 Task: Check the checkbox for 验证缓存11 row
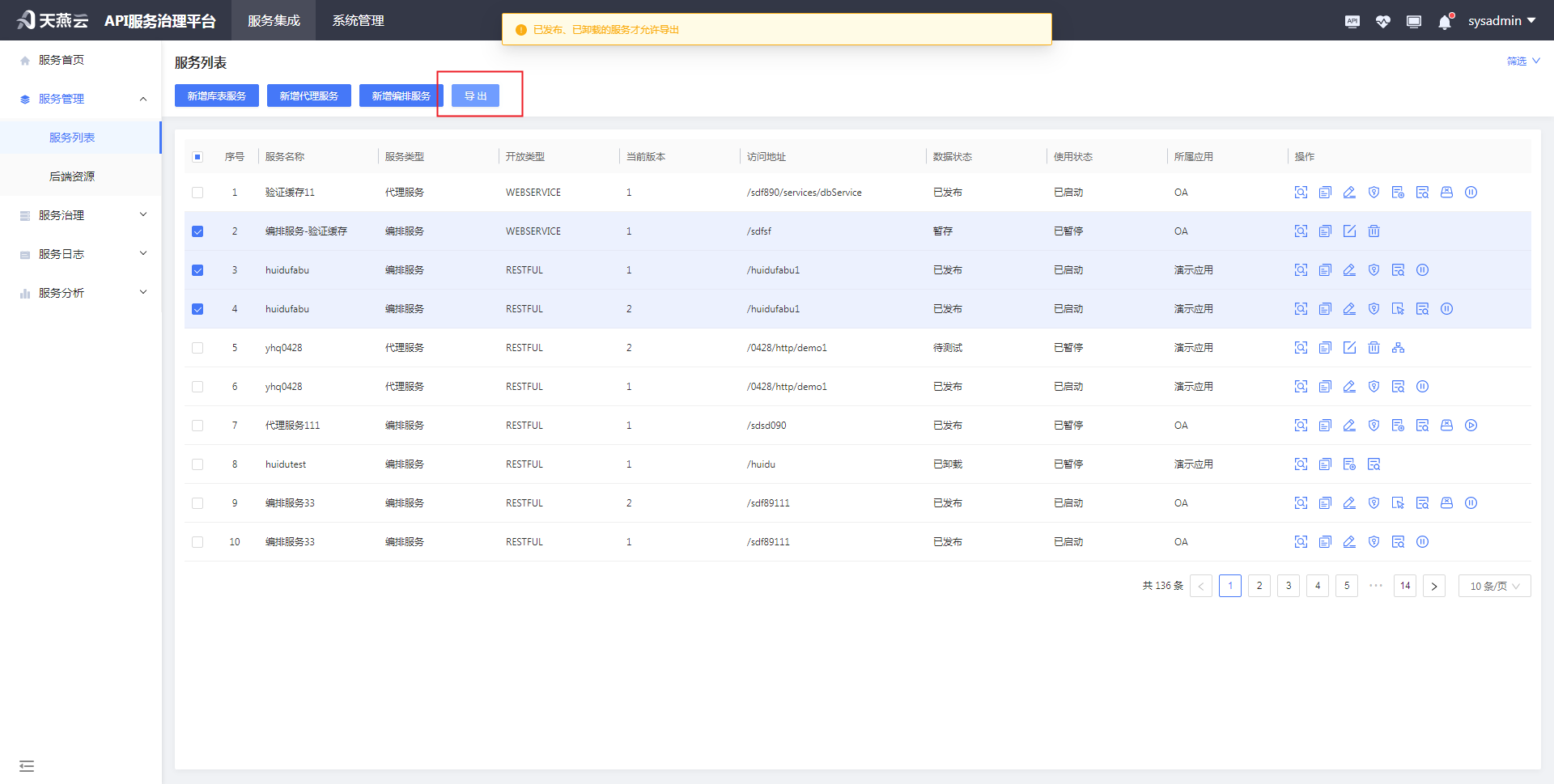(197, 193)
